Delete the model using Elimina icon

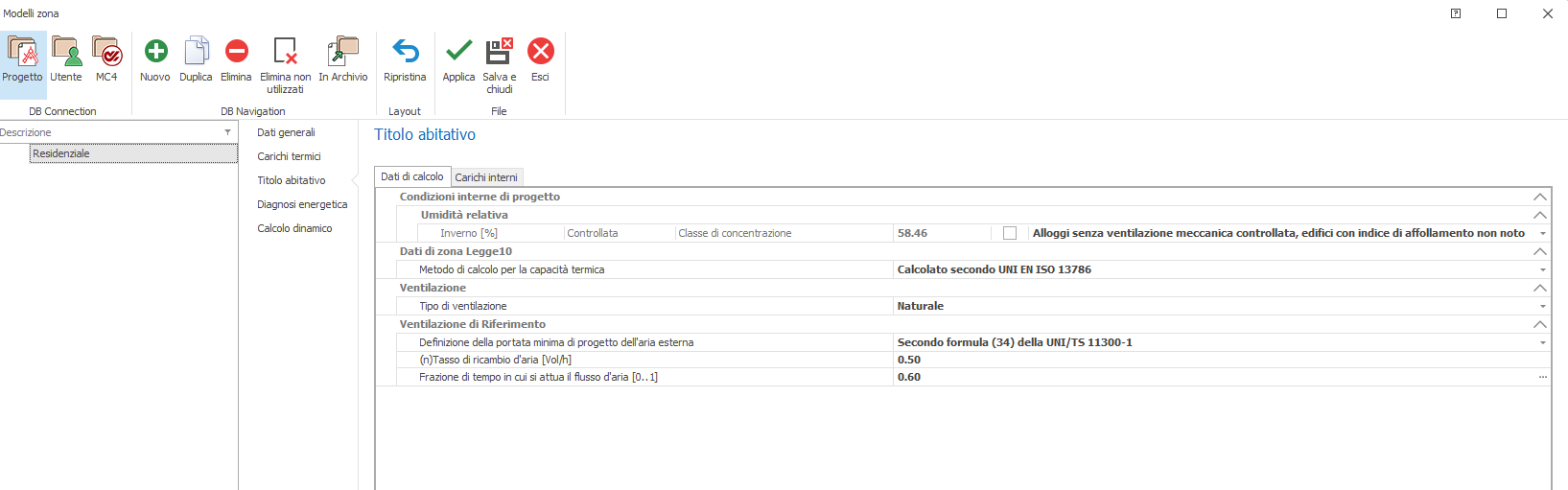pos(236,52)
